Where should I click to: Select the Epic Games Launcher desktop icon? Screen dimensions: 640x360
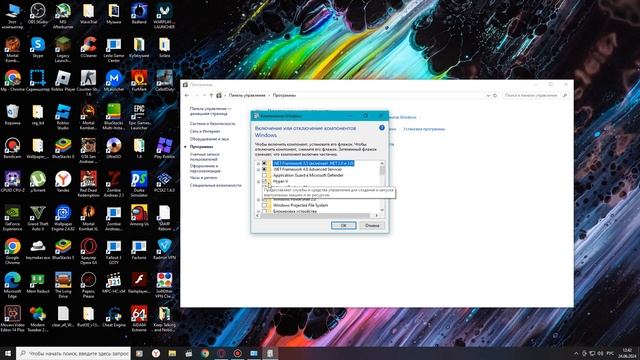[139, 117]
